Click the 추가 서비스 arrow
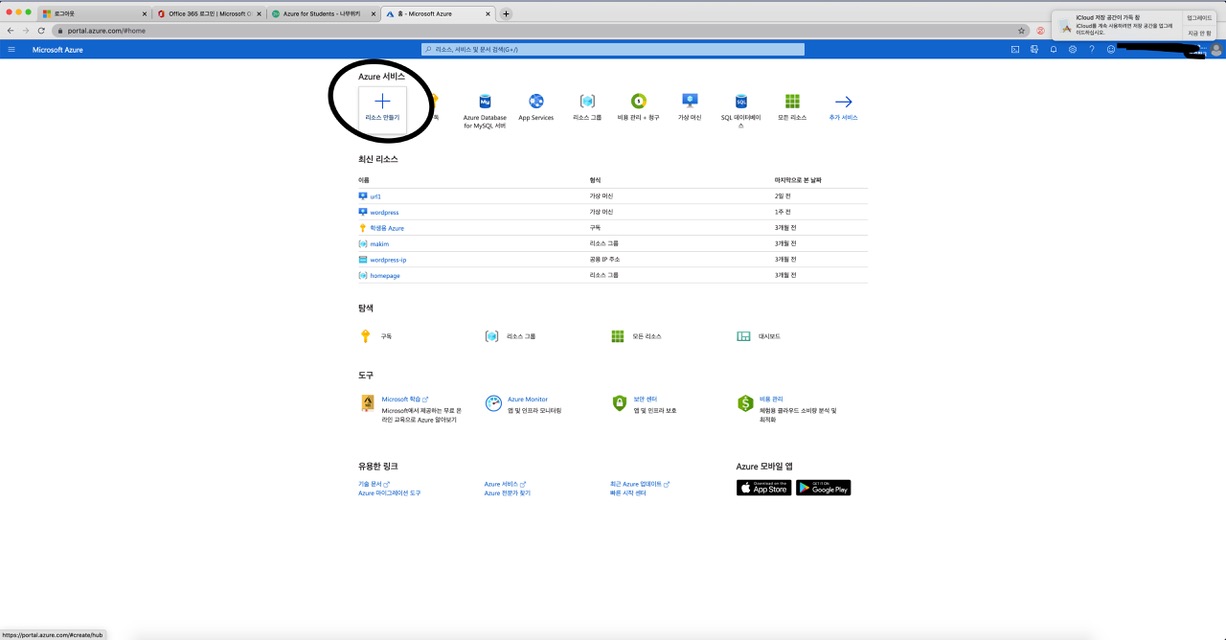This screenshot has width=1226, height=640. pyautogui.click(x=843, y=101)
